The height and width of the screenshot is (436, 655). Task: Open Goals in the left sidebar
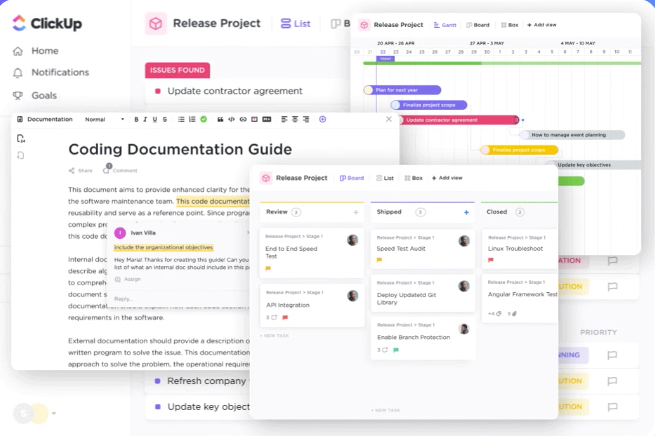tap(35, 96)
